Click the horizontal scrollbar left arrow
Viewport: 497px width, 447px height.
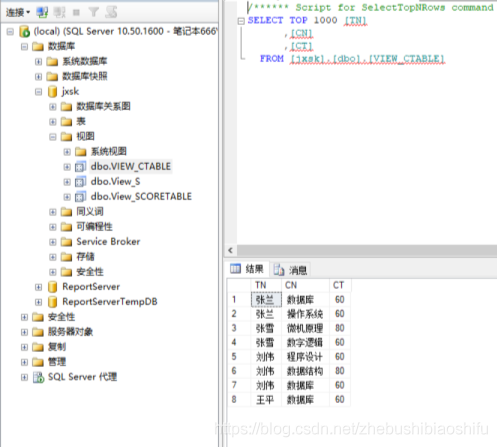[230, 250]
